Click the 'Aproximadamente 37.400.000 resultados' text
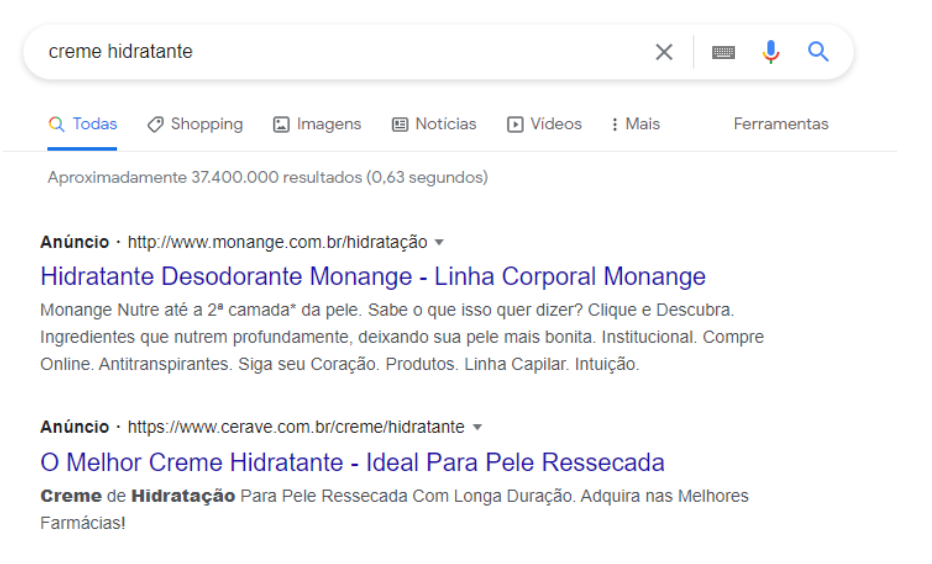Image resolution: width=932 pixels, height=564 pixels. point(267,178)
